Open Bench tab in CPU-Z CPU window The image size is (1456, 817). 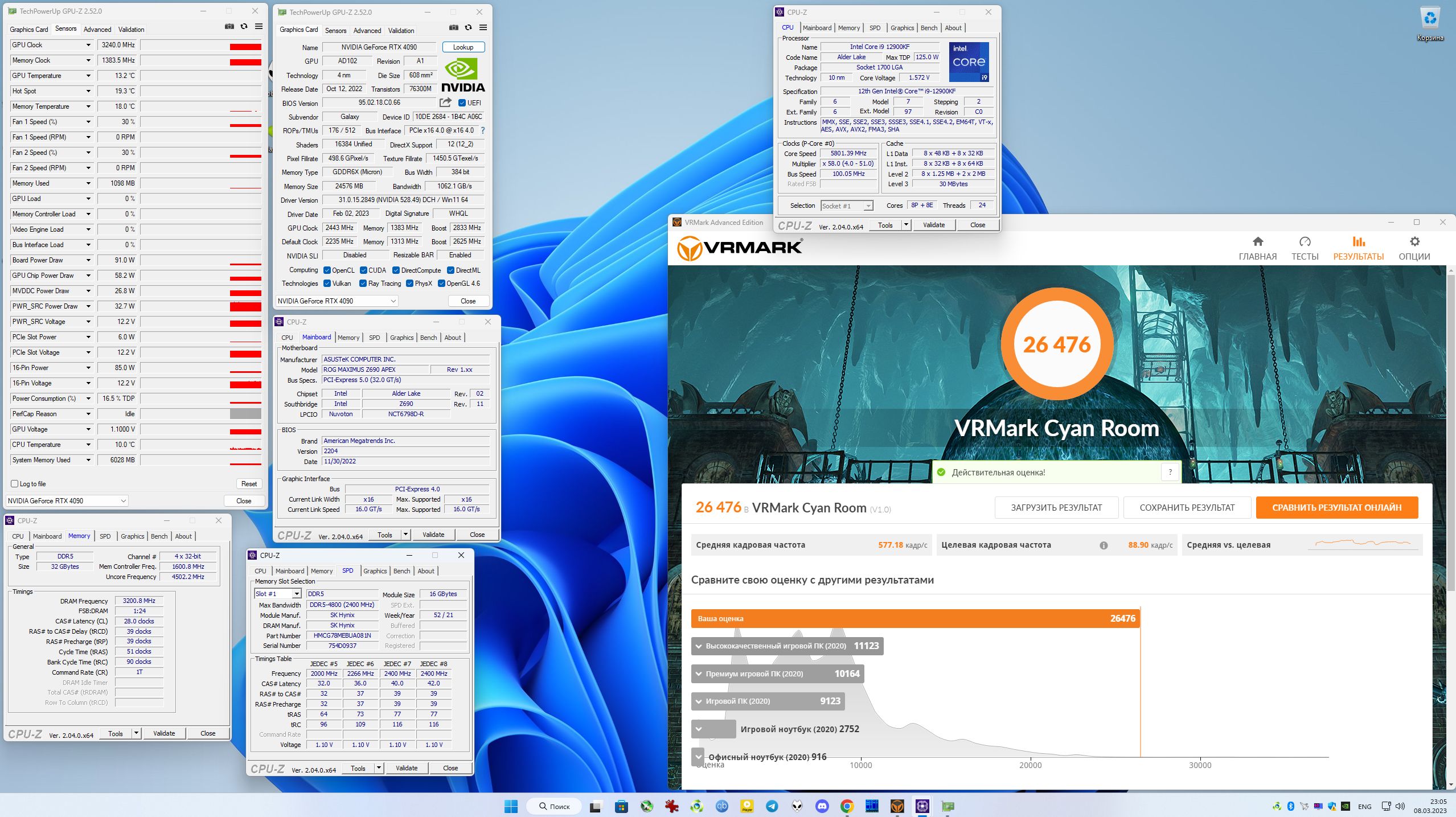[929, 28]
